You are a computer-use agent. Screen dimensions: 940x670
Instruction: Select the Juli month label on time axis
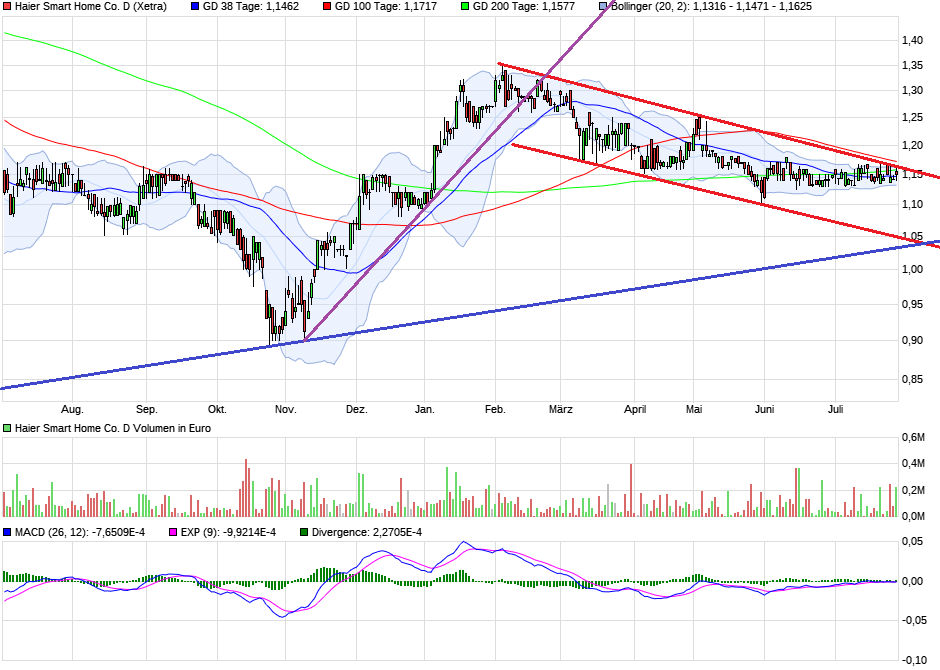[x=837, y=409]
